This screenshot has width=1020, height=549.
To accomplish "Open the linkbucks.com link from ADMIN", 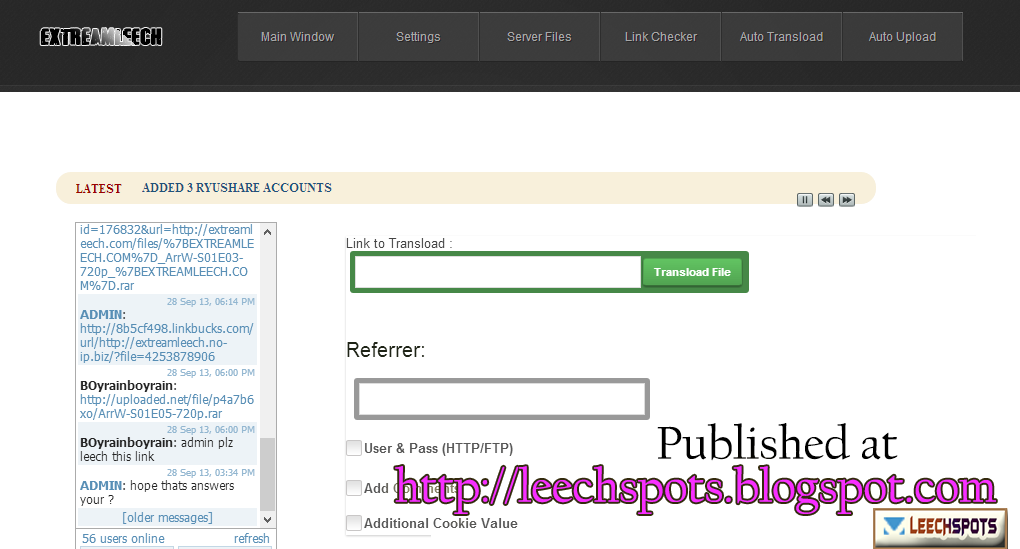I will point(167,343).
